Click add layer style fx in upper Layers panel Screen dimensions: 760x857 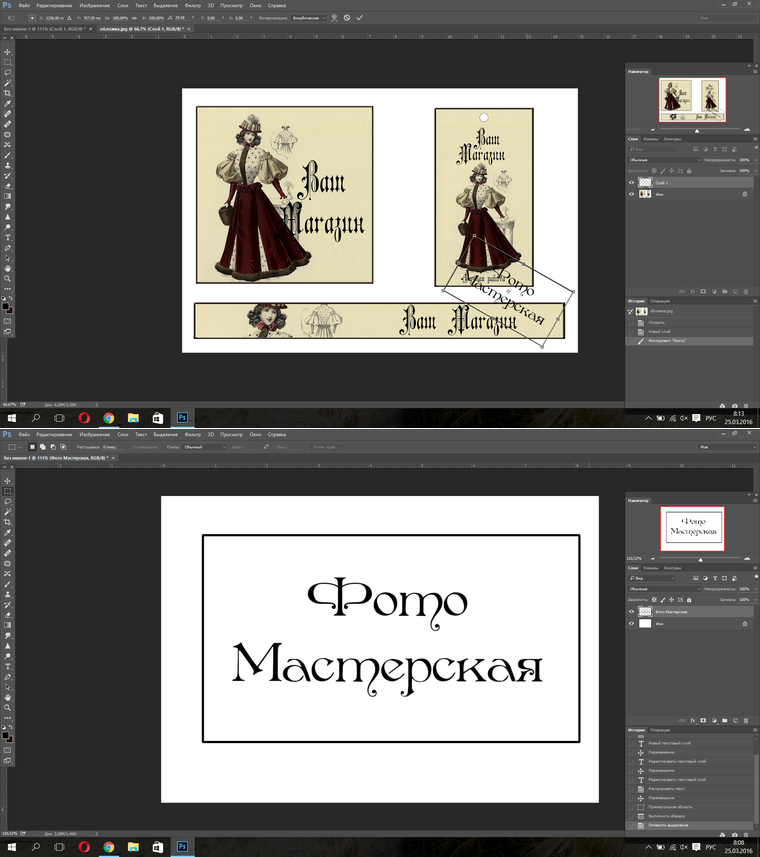point(692,292)
